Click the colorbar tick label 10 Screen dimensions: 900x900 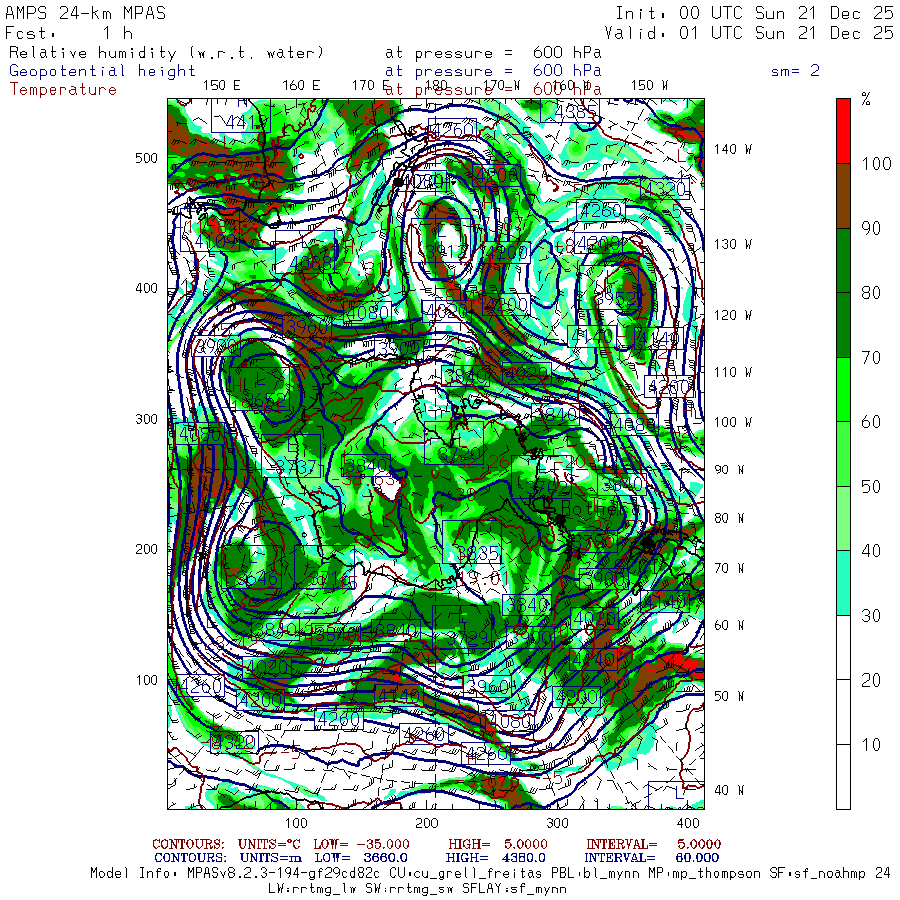(871, 745)
